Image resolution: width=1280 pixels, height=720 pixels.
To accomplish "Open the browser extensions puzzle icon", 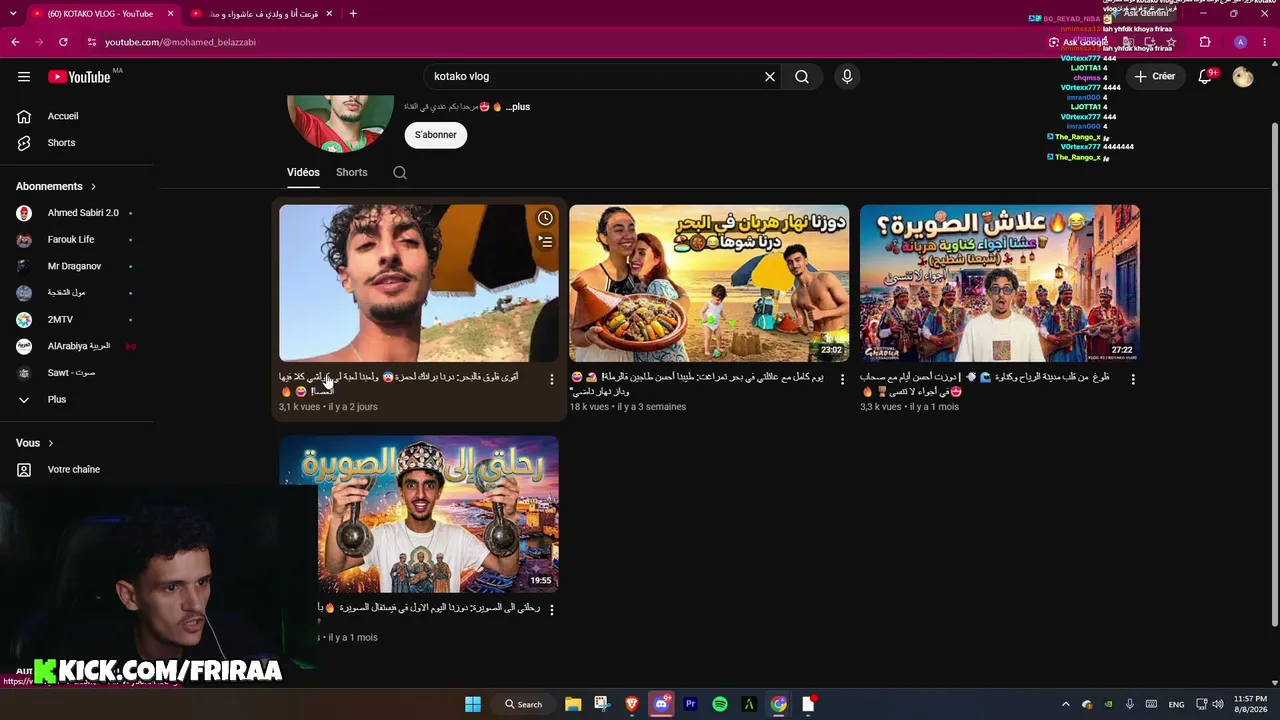I will [1205, 42].
